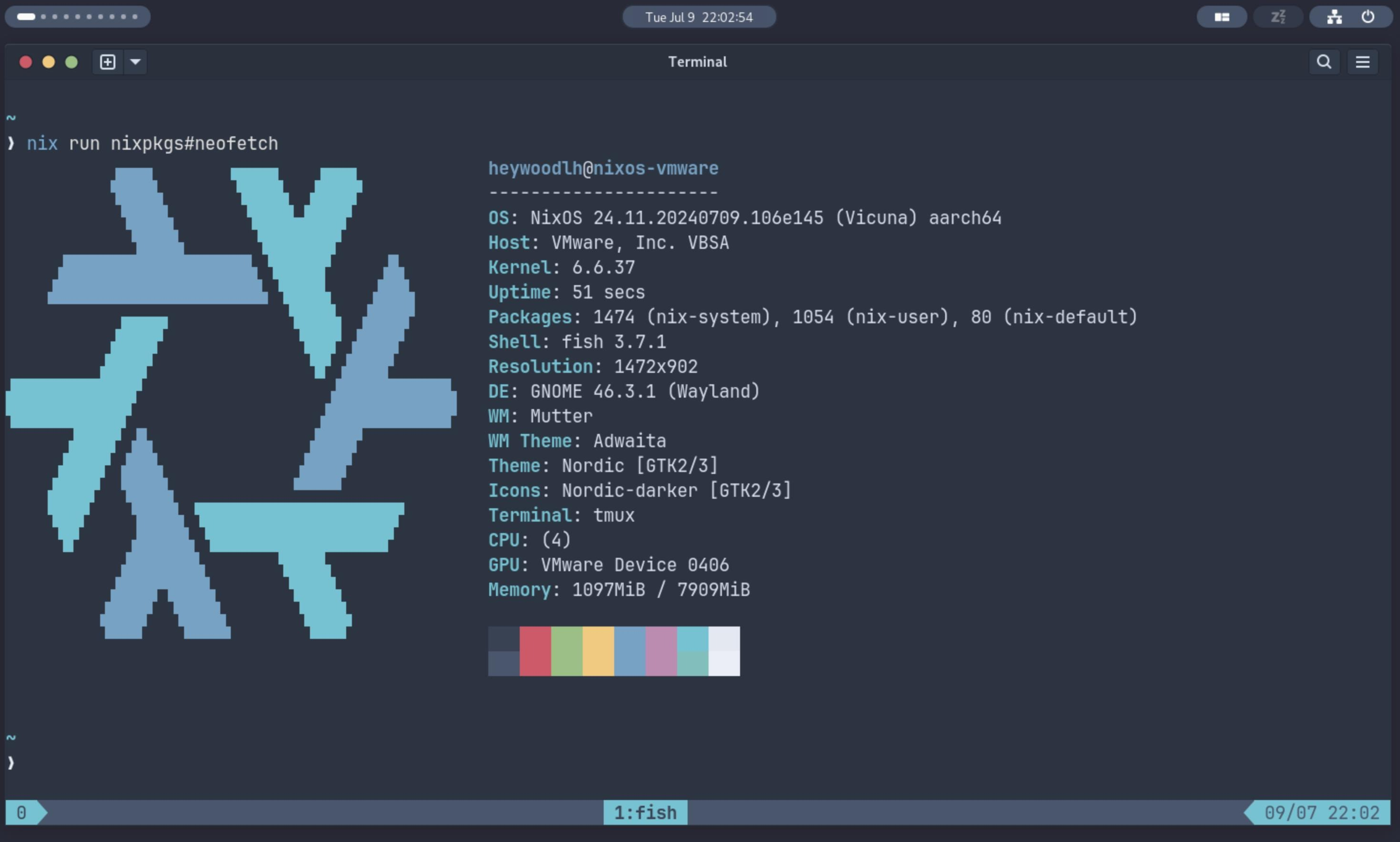Search the terminal output

point(1324,62)
